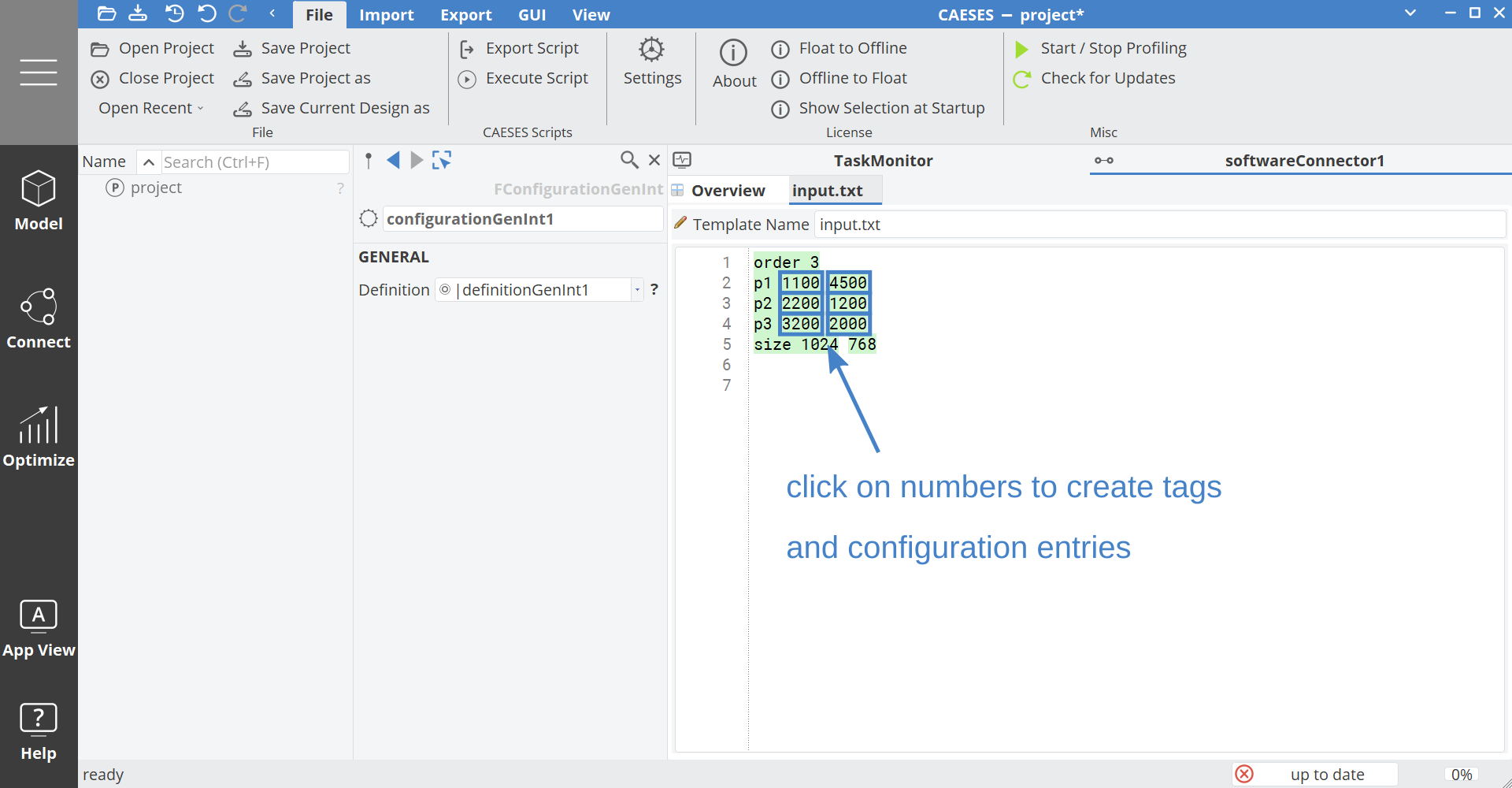Redo the last undone action
The height and width of the screenshot is (788, 1512).
pos(238,13)
